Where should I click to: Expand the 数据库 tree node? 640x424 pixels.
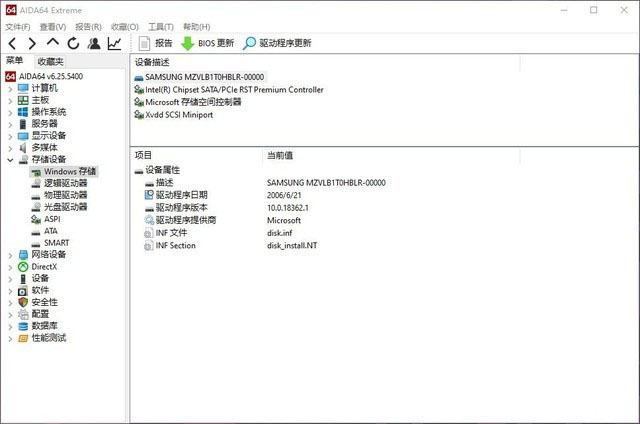click(x=10, y=326)
